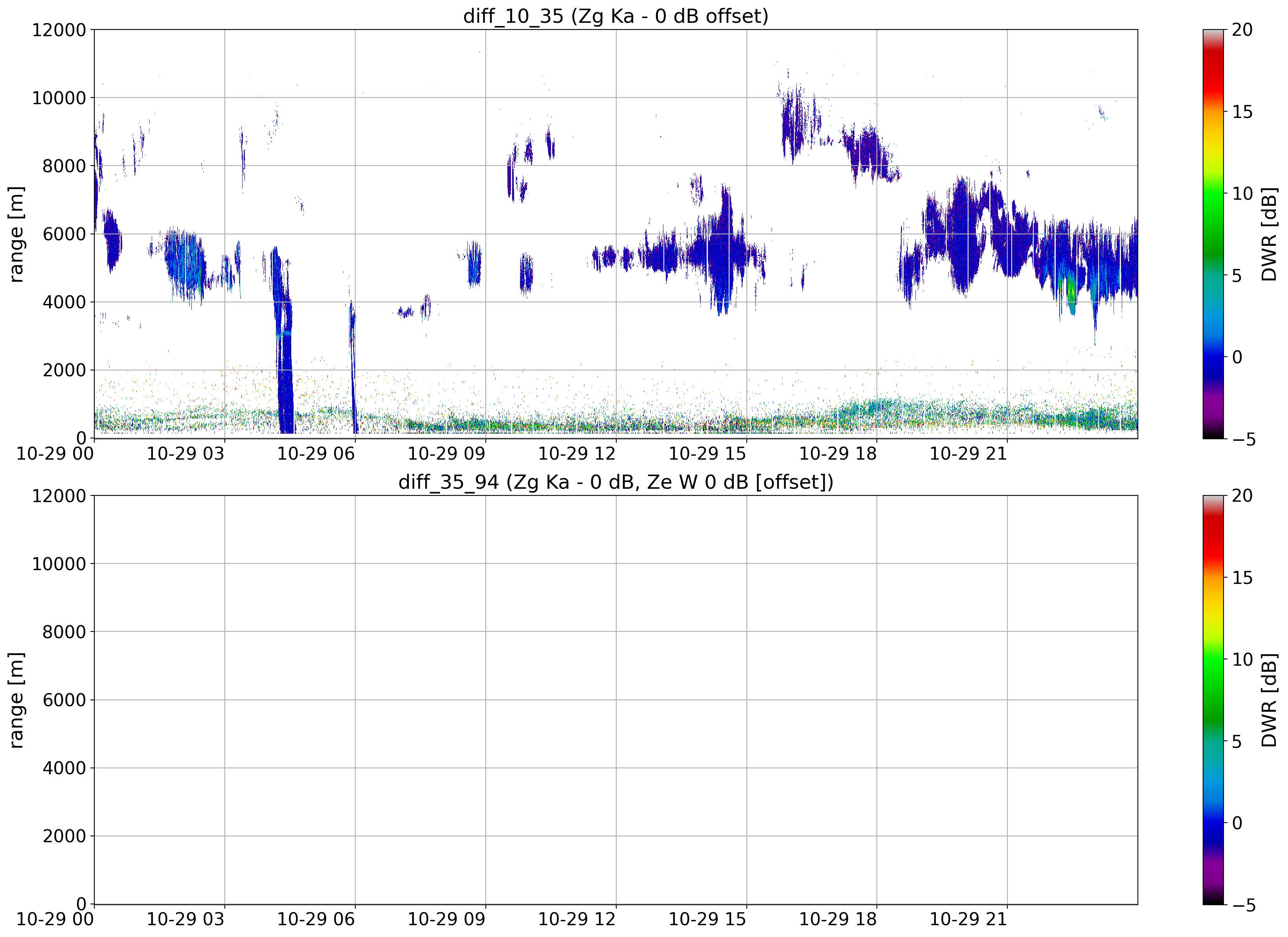Click the "10000" range tick of diff_10_35
1288x937 pixels.
click(x=59, y=98)
